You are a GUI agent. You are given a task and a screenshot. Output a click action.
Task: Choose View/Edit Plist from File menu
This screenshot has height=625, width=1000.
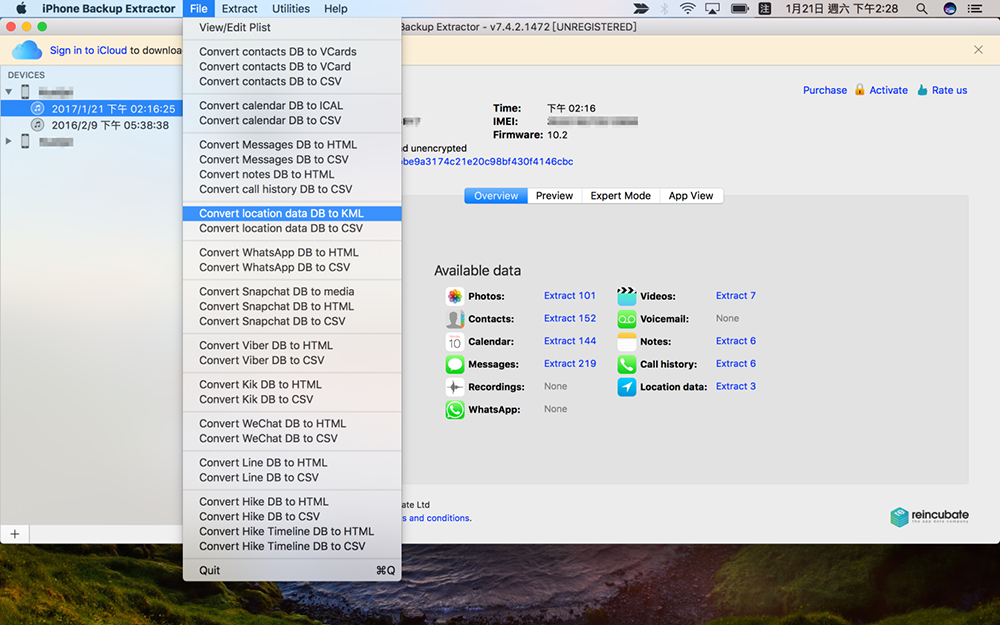(x=292, y=27)
